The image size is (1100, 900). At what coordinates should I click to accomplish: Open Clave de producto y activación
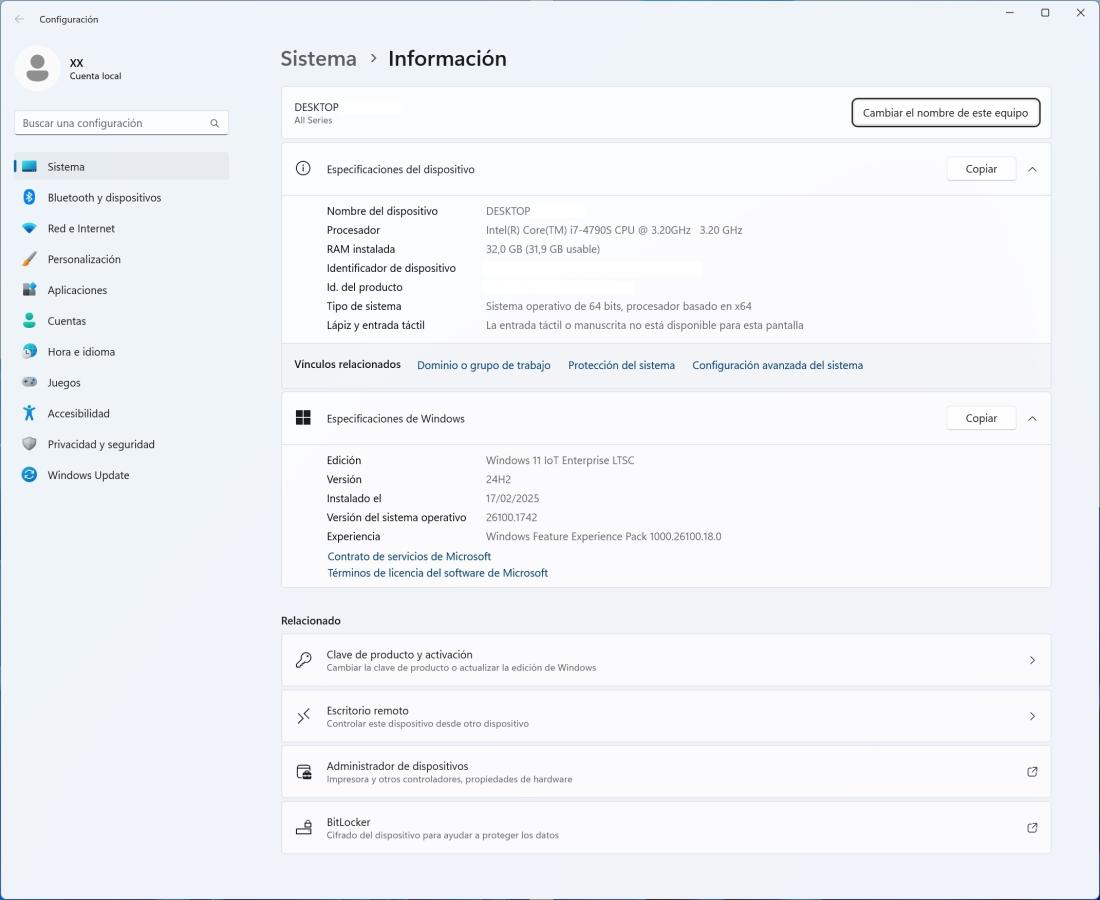tap(665, 660)
